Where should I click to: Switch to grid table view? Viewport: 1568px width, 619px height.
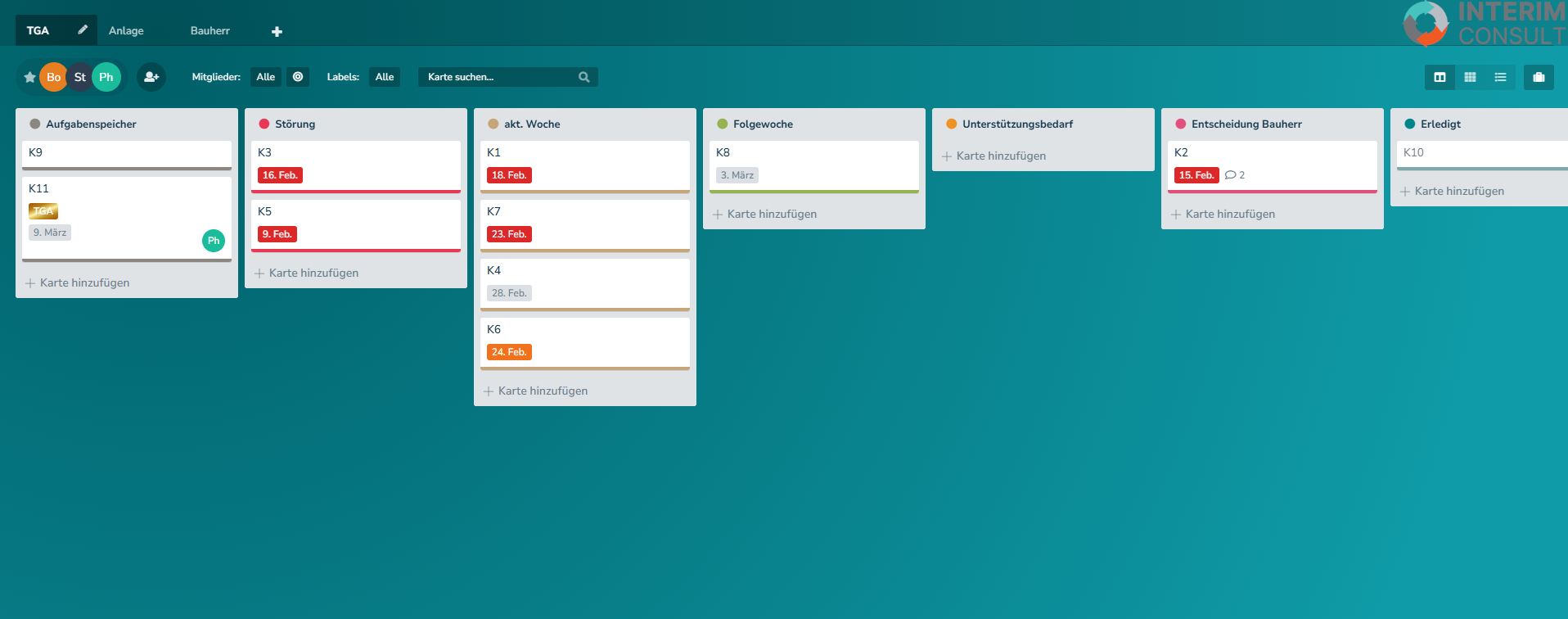click(1470, 77)
